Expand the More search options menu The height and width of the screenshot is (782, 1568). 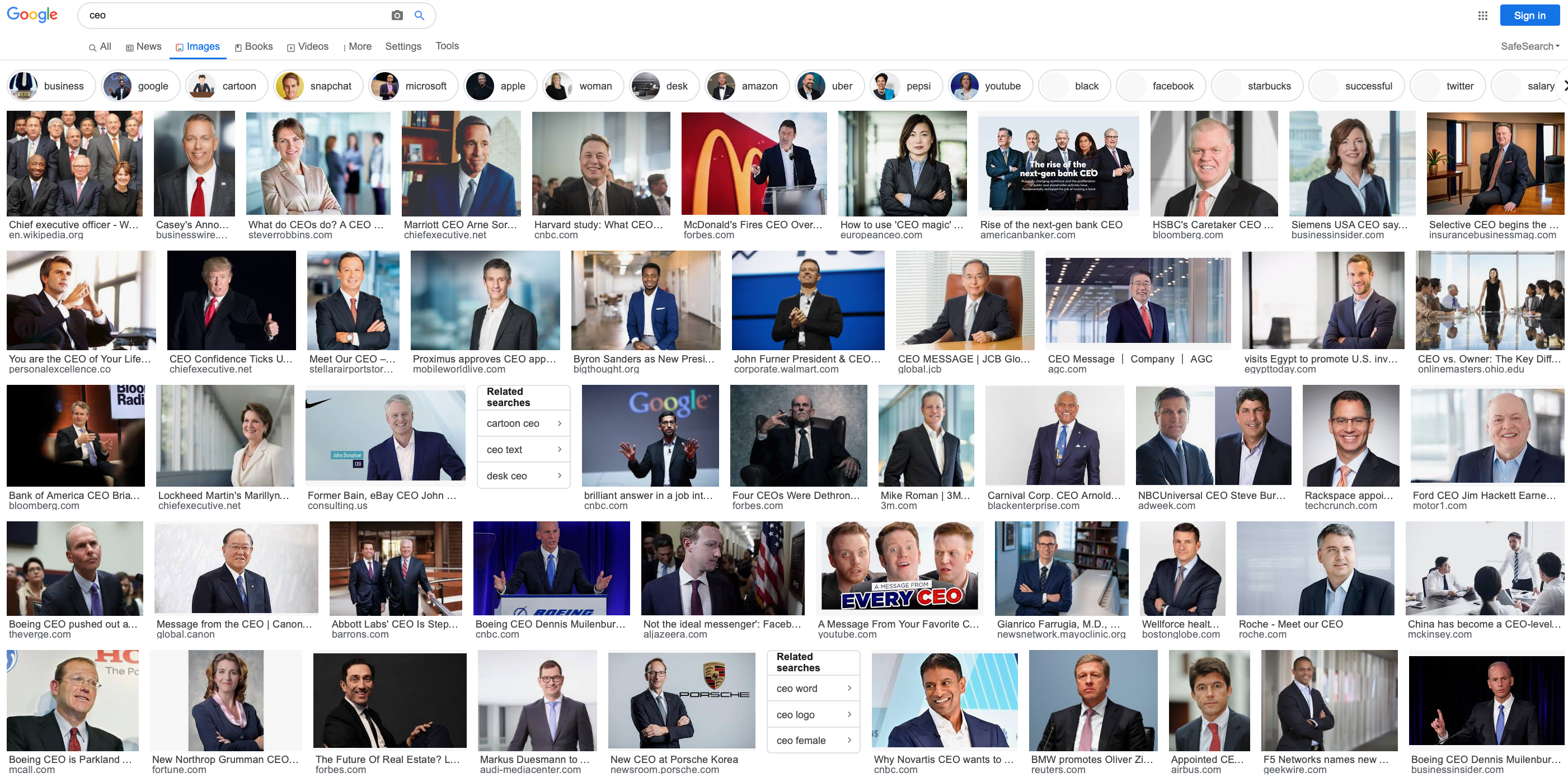click(x=356, y=46)
